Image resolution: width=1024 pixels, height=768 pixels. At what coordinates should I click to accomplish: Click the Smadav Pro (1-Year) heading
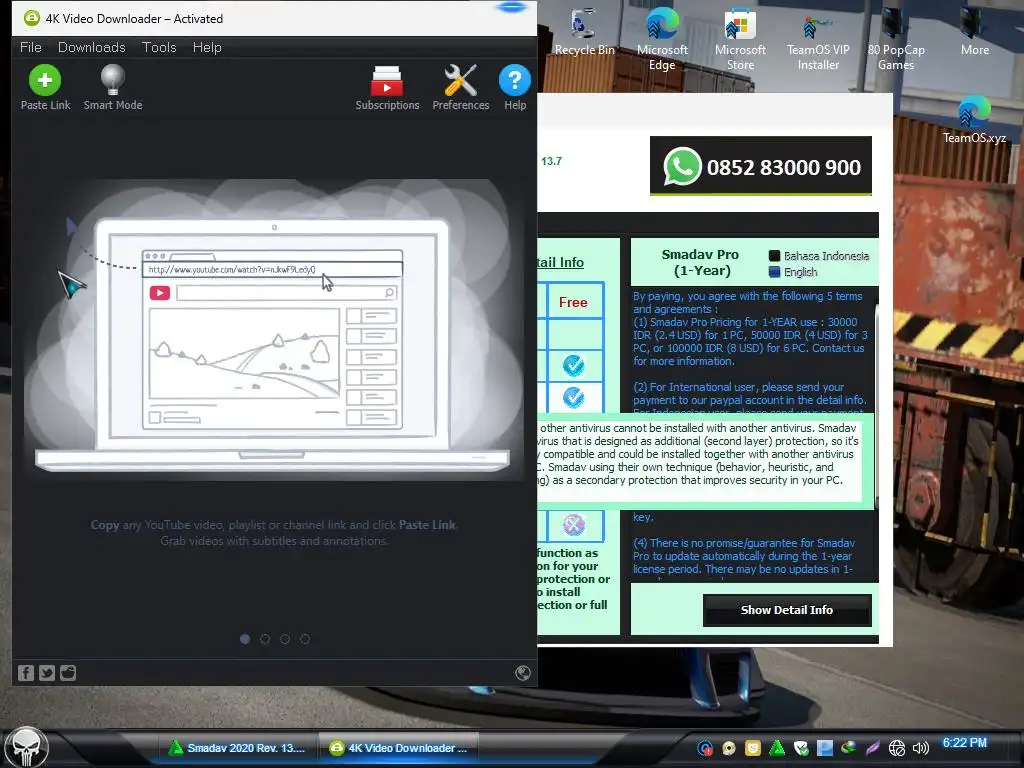click(x=700, y=263)
